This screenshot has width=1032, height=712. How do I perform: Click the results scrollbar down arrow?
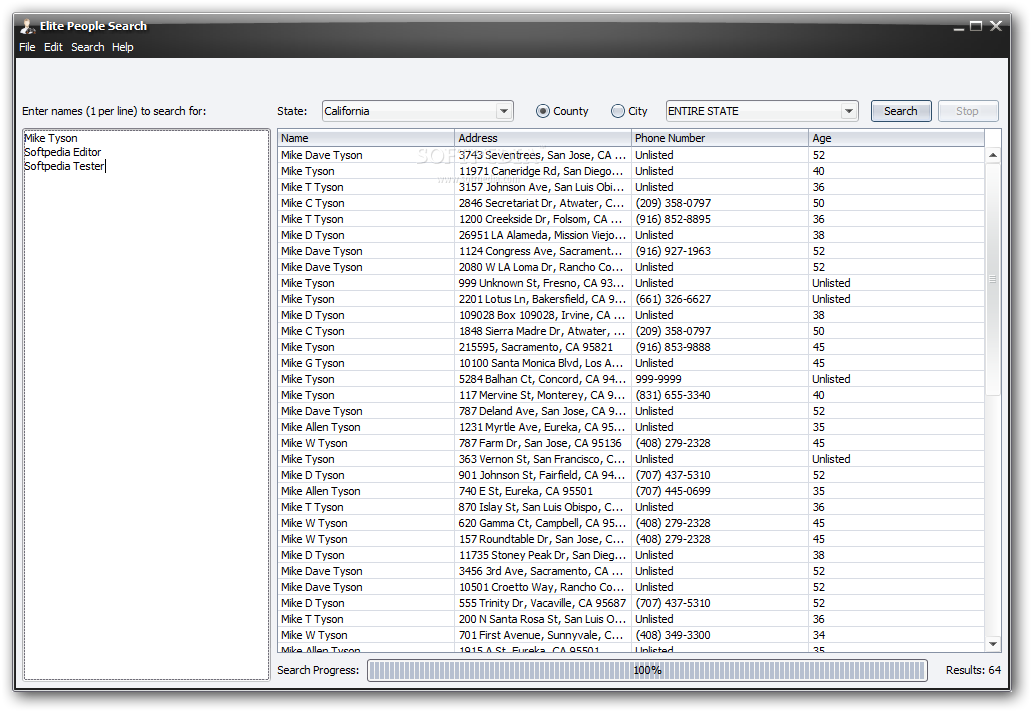point(993,644)
